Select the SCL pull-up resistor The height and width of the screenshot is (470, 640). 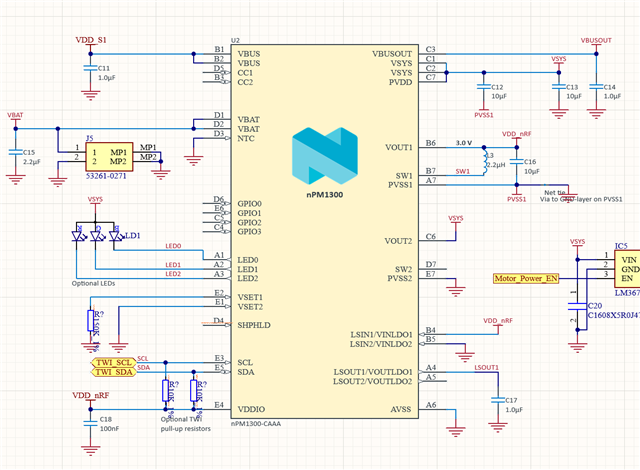point(165,390)
